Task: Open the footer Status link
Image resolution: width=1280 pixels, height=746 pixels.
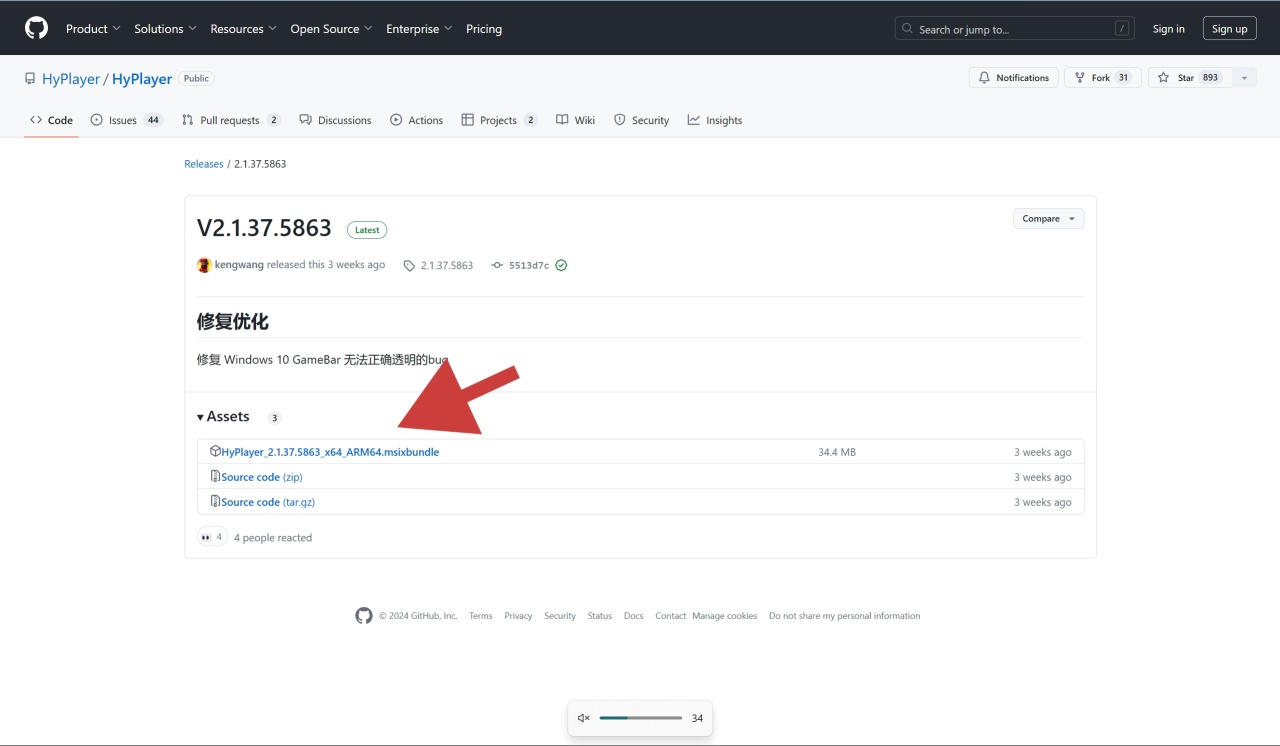Action: [600, 616]
